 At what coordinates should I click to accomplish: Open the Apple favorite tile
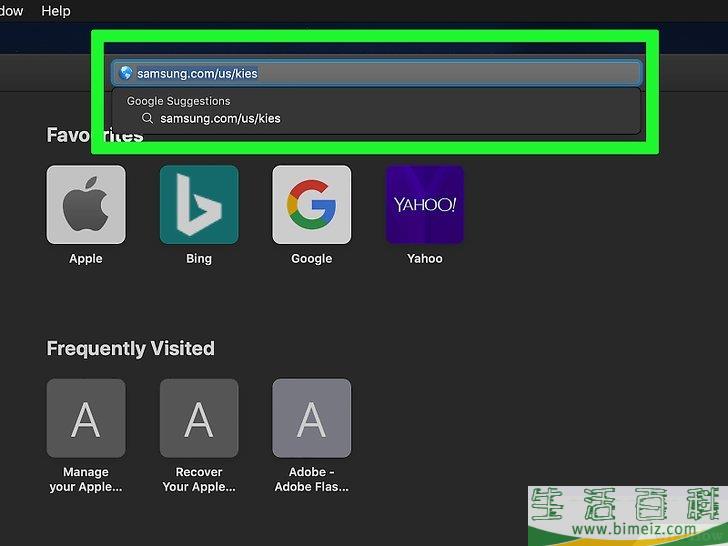[86, 205]
